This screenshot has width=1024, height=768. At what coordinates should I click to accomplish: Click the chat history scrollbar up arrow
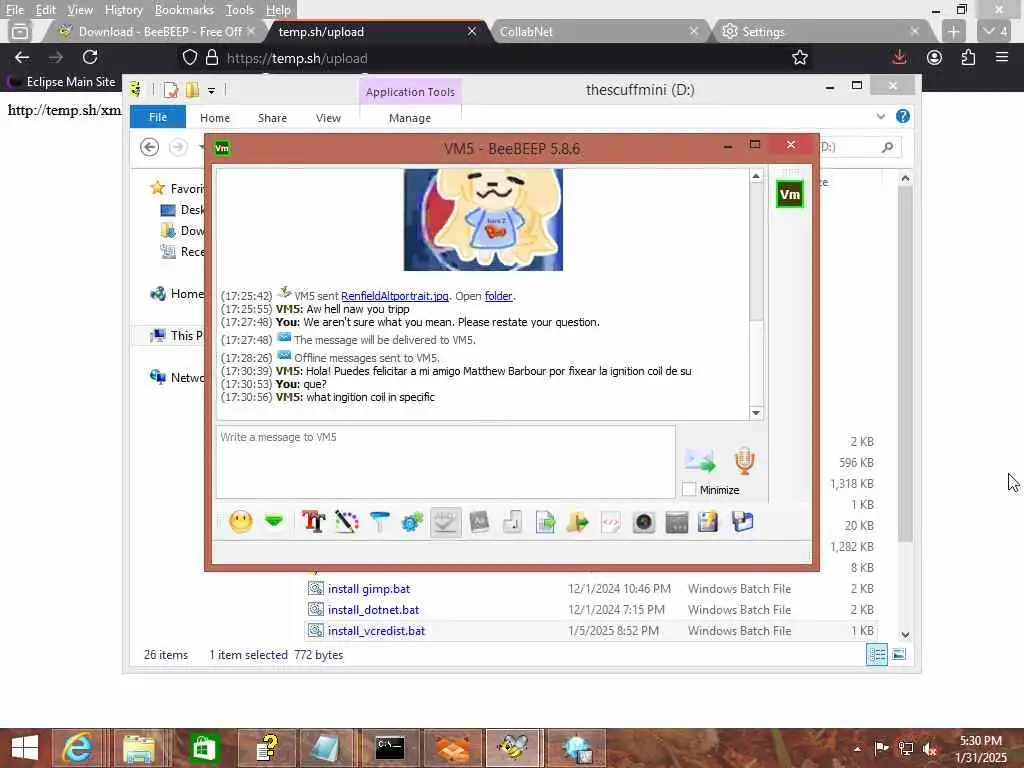coord(756,176)
